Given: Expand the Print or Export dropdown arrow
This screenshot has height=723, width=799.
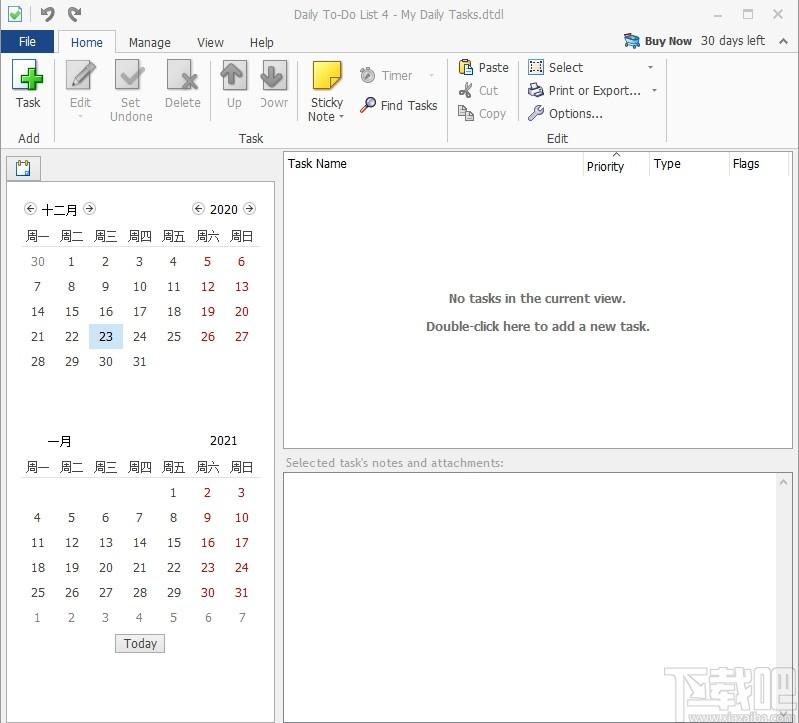Looking at the screenshot, I should point(654,91).
